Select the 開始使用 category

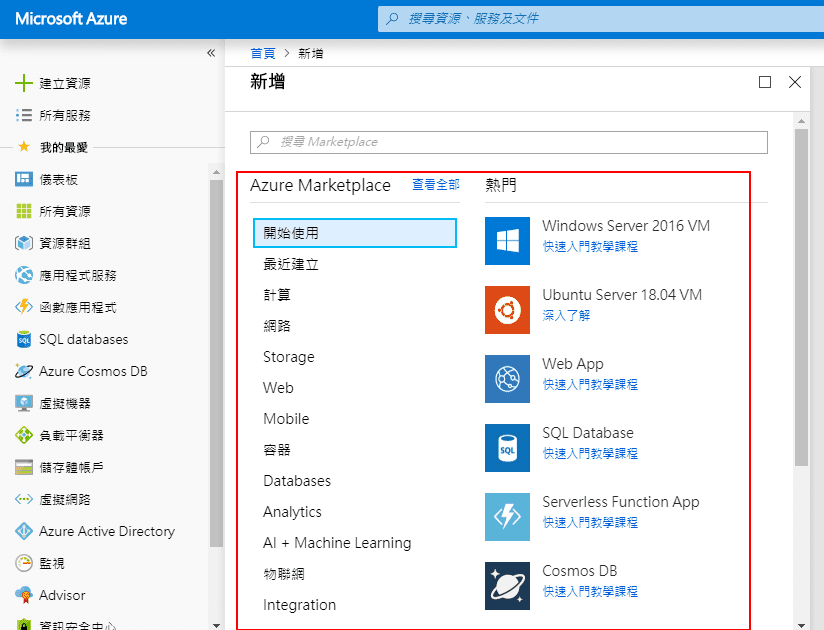click(355, 233)
